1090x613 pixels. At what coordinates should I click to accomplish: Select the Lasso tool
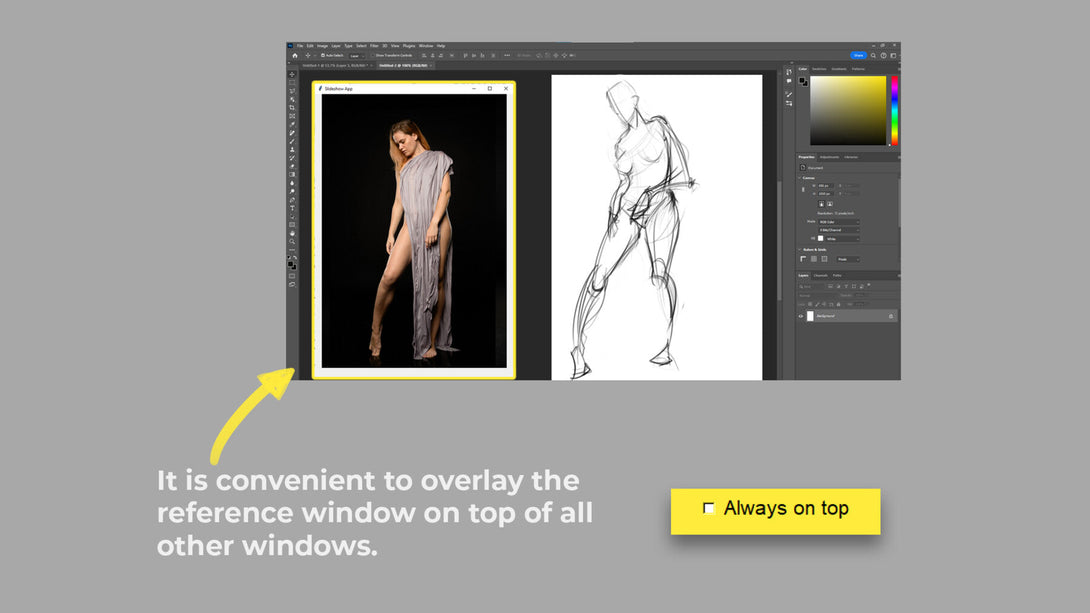coord(292,91)
